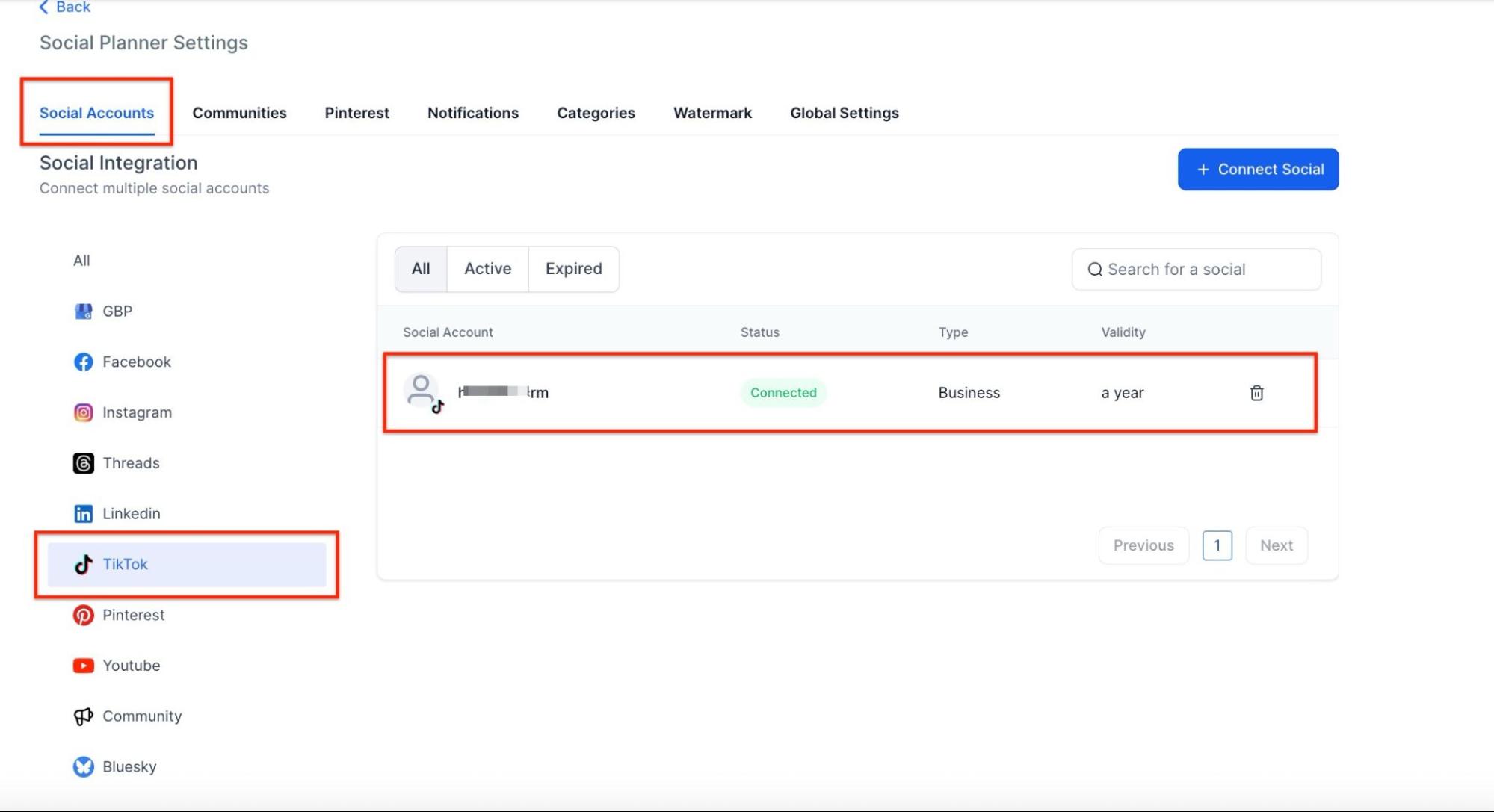This screenshot has height=812, width=1494.
Task: Click the Linkedin logo icon
Action: (83, 514)
